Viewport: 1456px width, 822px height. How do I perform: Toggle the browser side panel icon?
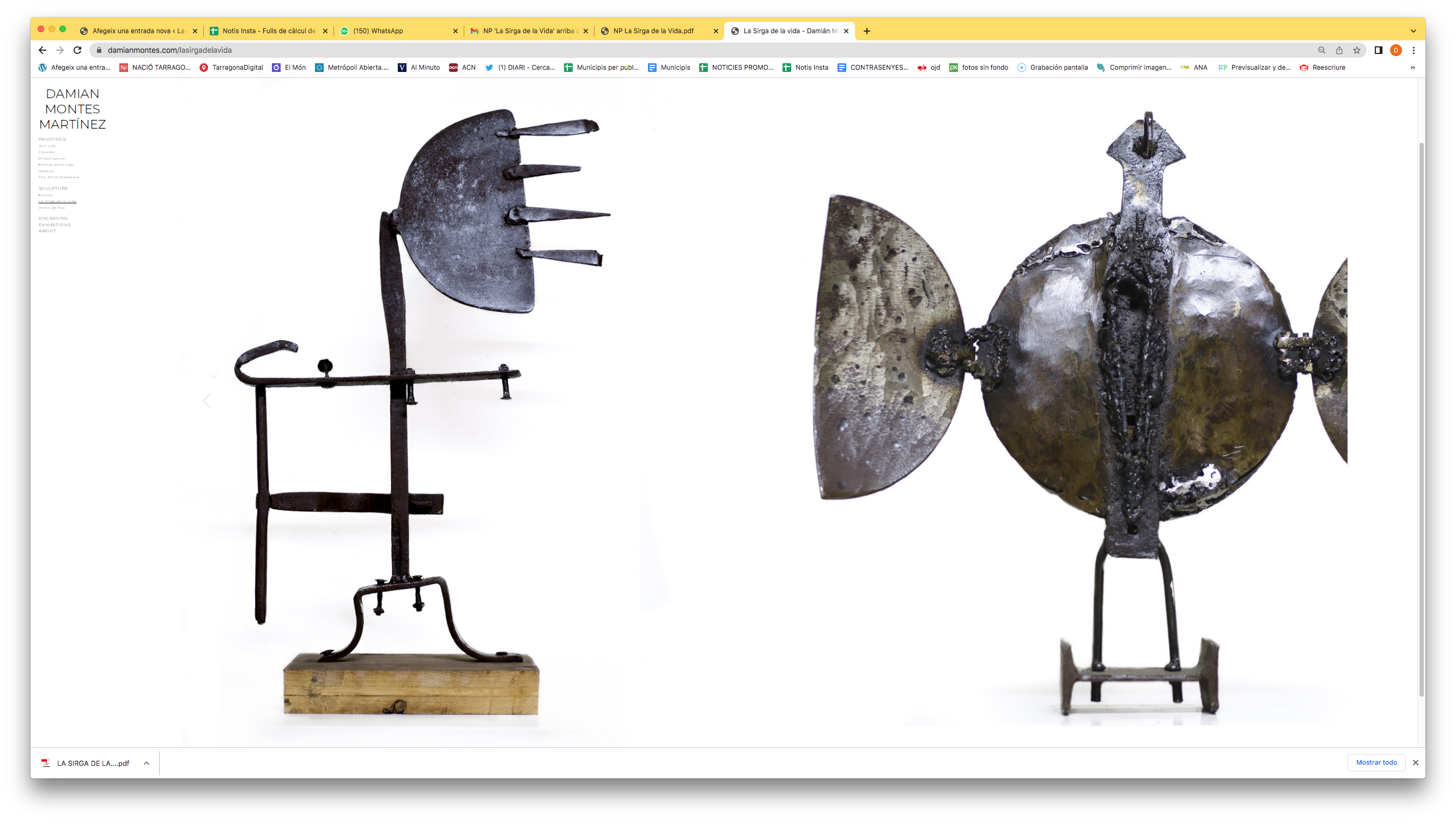coord(1378,50)
